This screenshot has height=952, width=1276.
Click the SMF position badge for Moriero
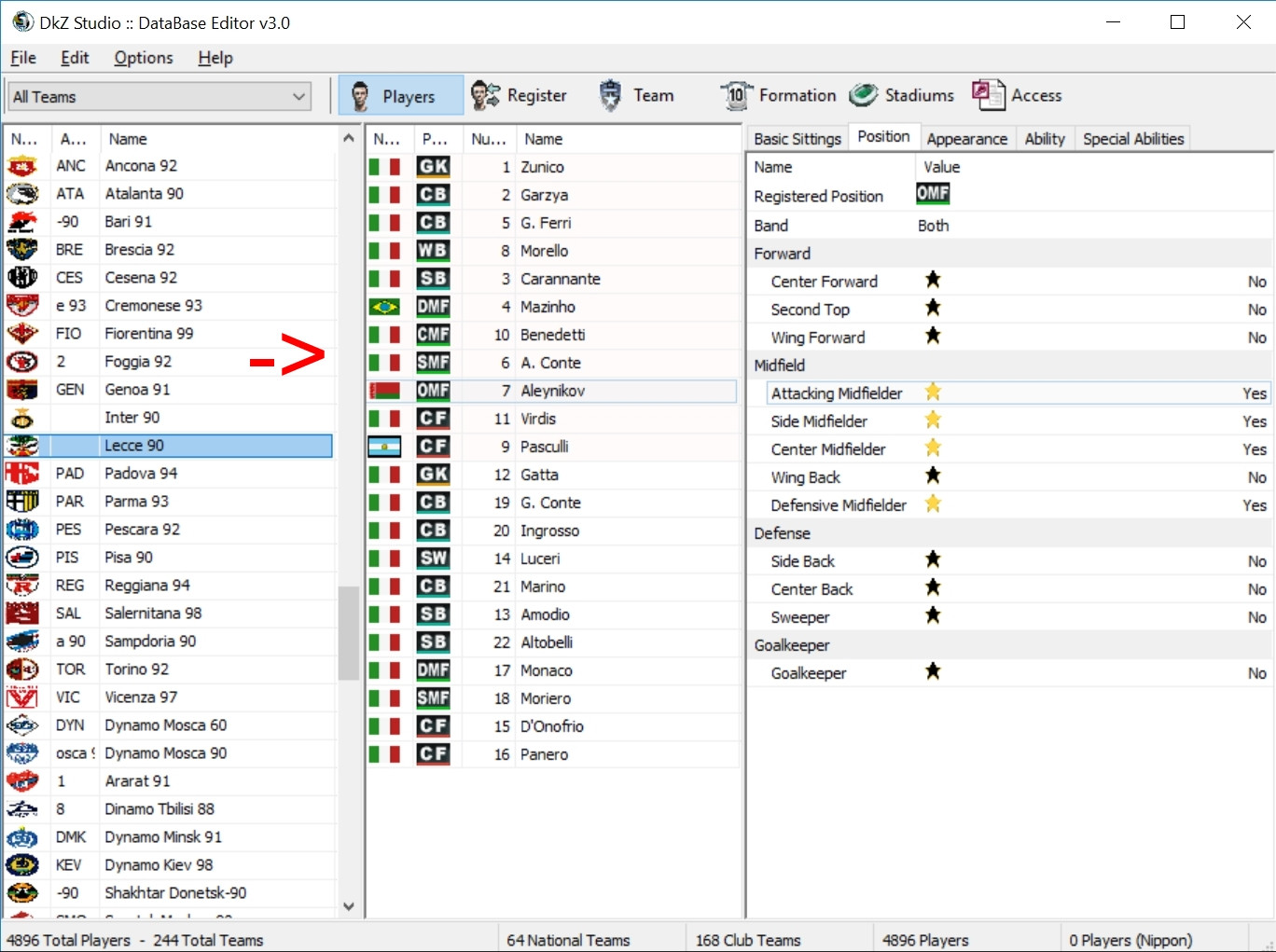coord(433,698)
